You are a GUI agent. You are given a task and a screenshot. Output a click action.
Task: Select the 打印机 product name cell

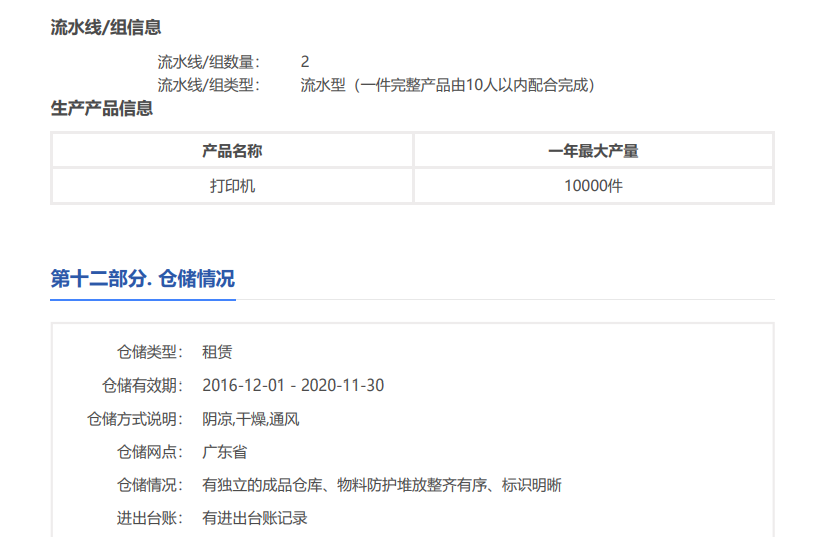[232, 186]
